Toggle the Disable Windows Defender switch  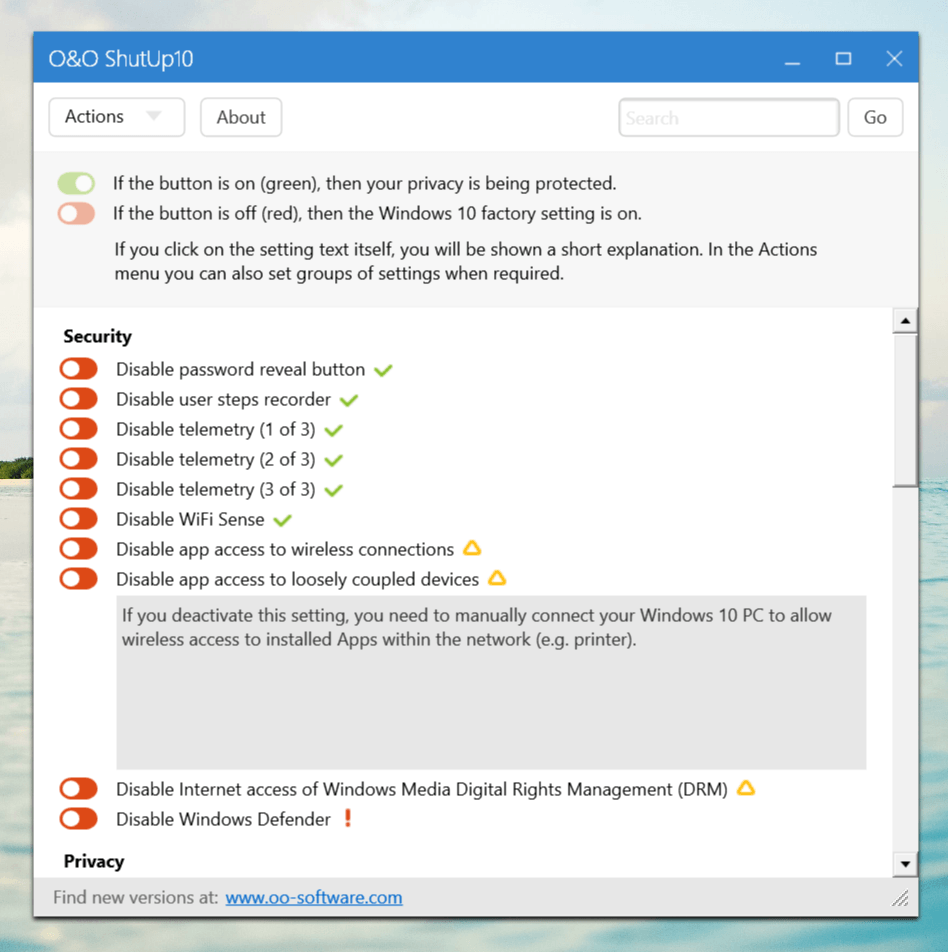tap(78, 819)
